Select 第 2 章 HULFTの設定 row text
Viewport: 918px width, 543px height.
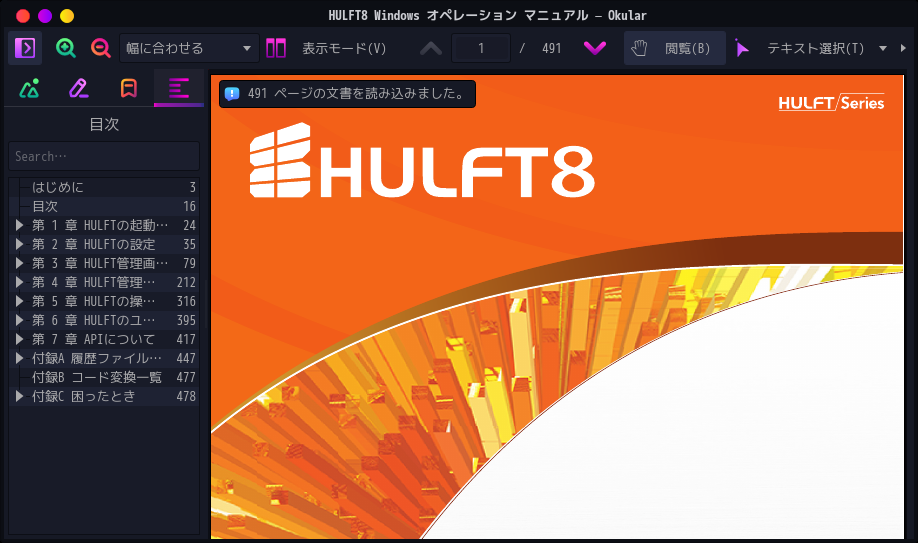click(94, 244)
